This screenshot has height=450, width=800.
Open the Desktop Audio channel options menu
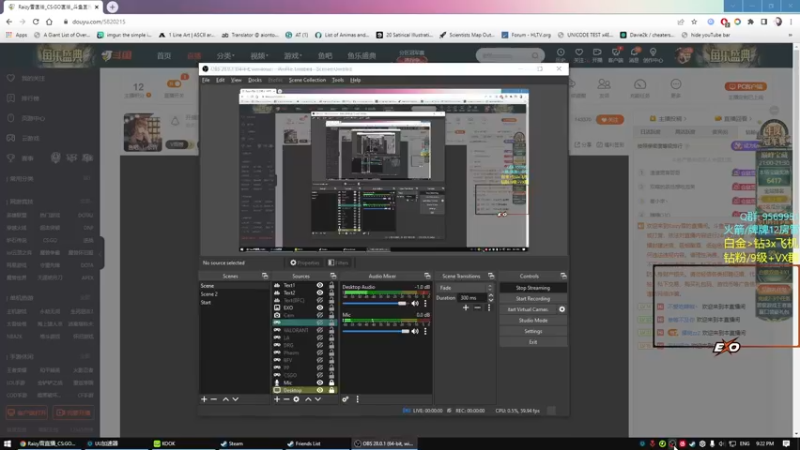point(425,304)
